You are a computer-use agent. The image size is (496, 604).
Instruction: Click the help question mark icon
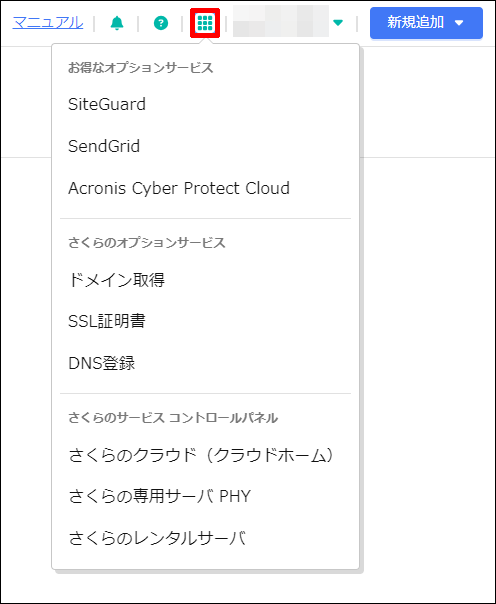coord(161,23)
